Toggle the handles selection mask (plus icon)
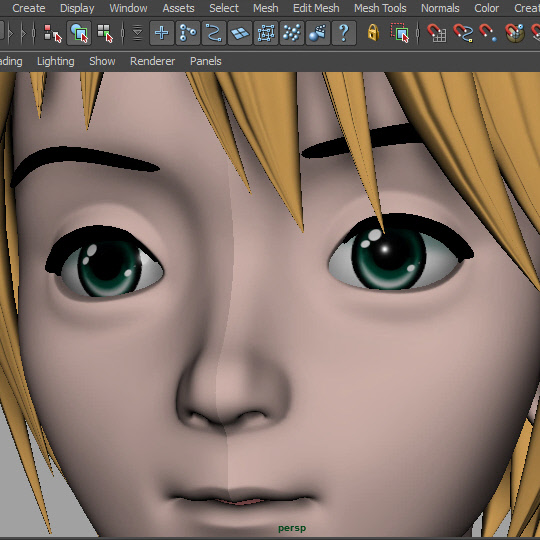 point(162,33)
